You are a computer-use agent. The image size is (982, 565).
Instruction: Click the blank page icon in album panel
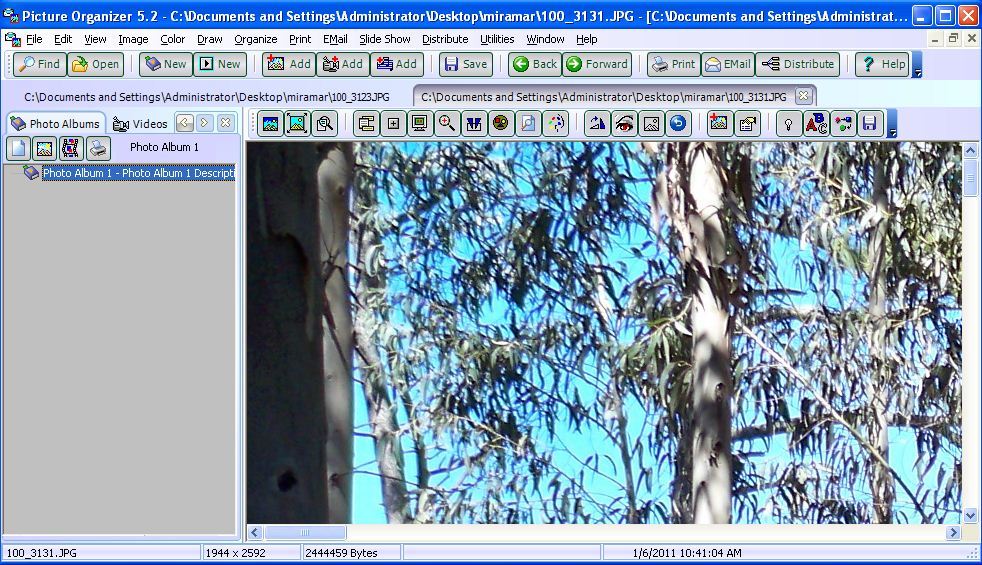click(18, 148)
